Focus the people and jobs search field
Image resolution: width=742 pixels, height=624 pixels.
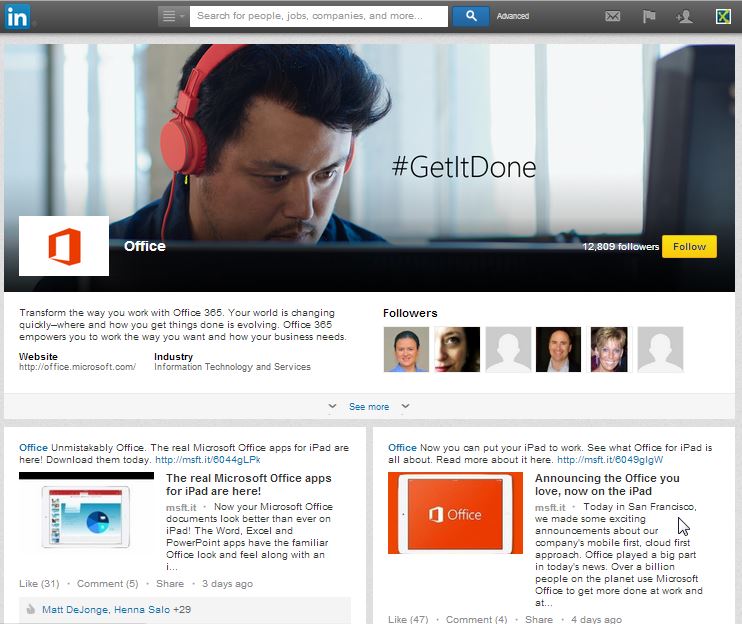point(318,16)
